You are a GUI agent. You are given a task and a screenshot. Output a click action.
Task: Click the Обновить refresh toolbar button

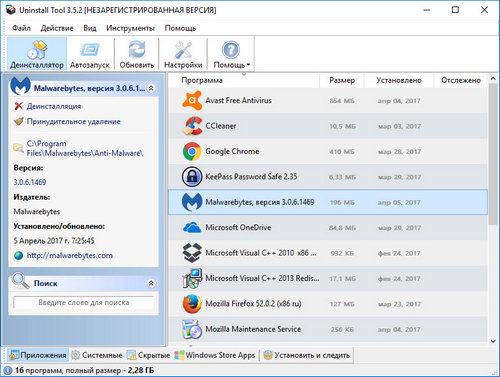pos(137,53)
